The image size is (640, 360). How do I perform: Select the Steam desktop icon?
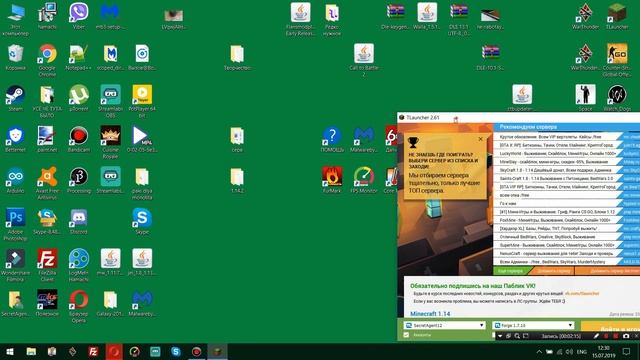tap(16, 98)
